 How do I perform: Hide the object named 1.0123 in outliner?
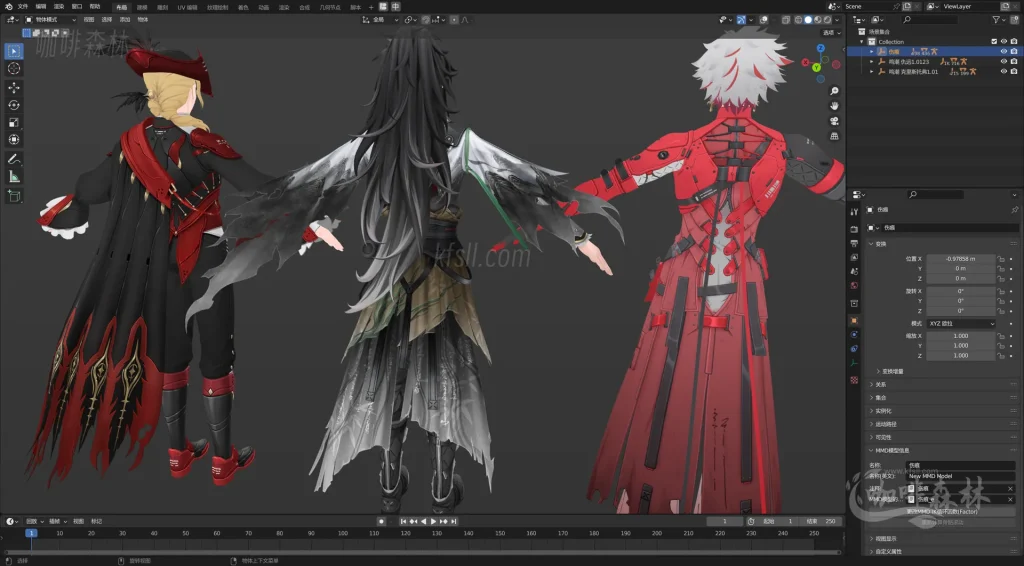pyautogui.click(x=1004, y=61)
